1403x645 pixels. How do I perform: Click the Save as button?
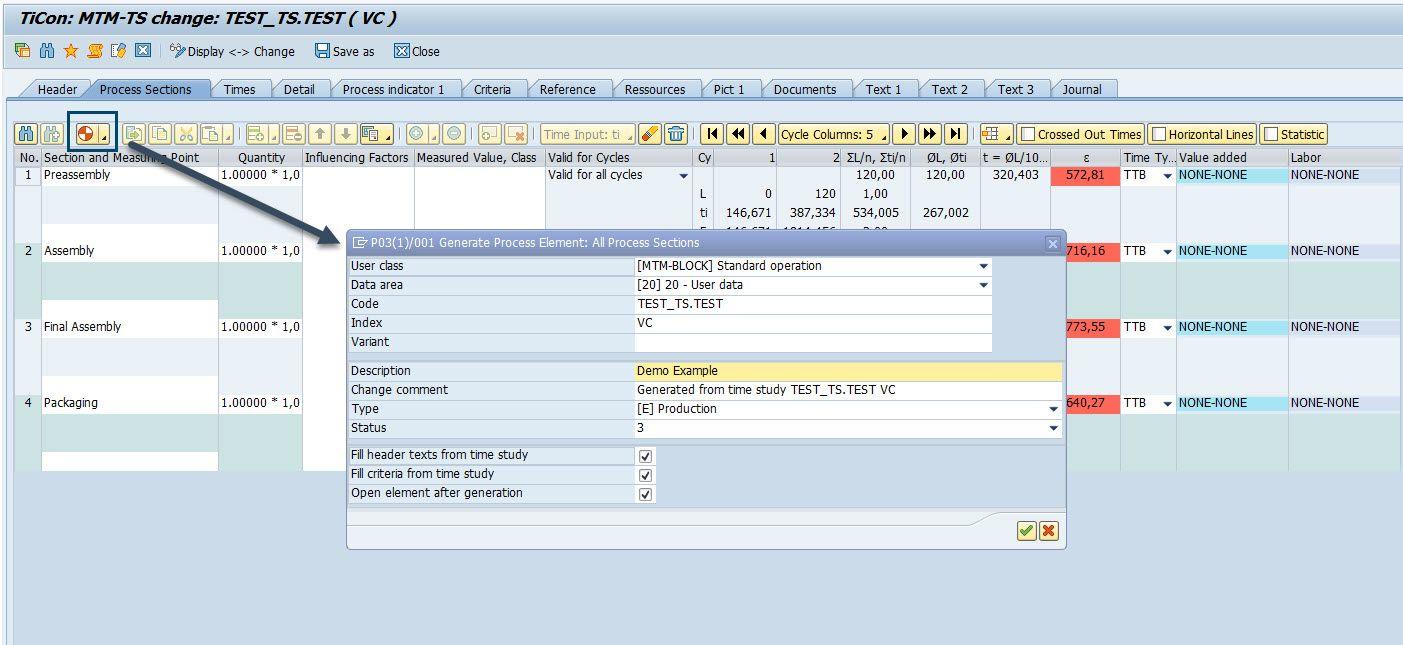click(344, 51)
